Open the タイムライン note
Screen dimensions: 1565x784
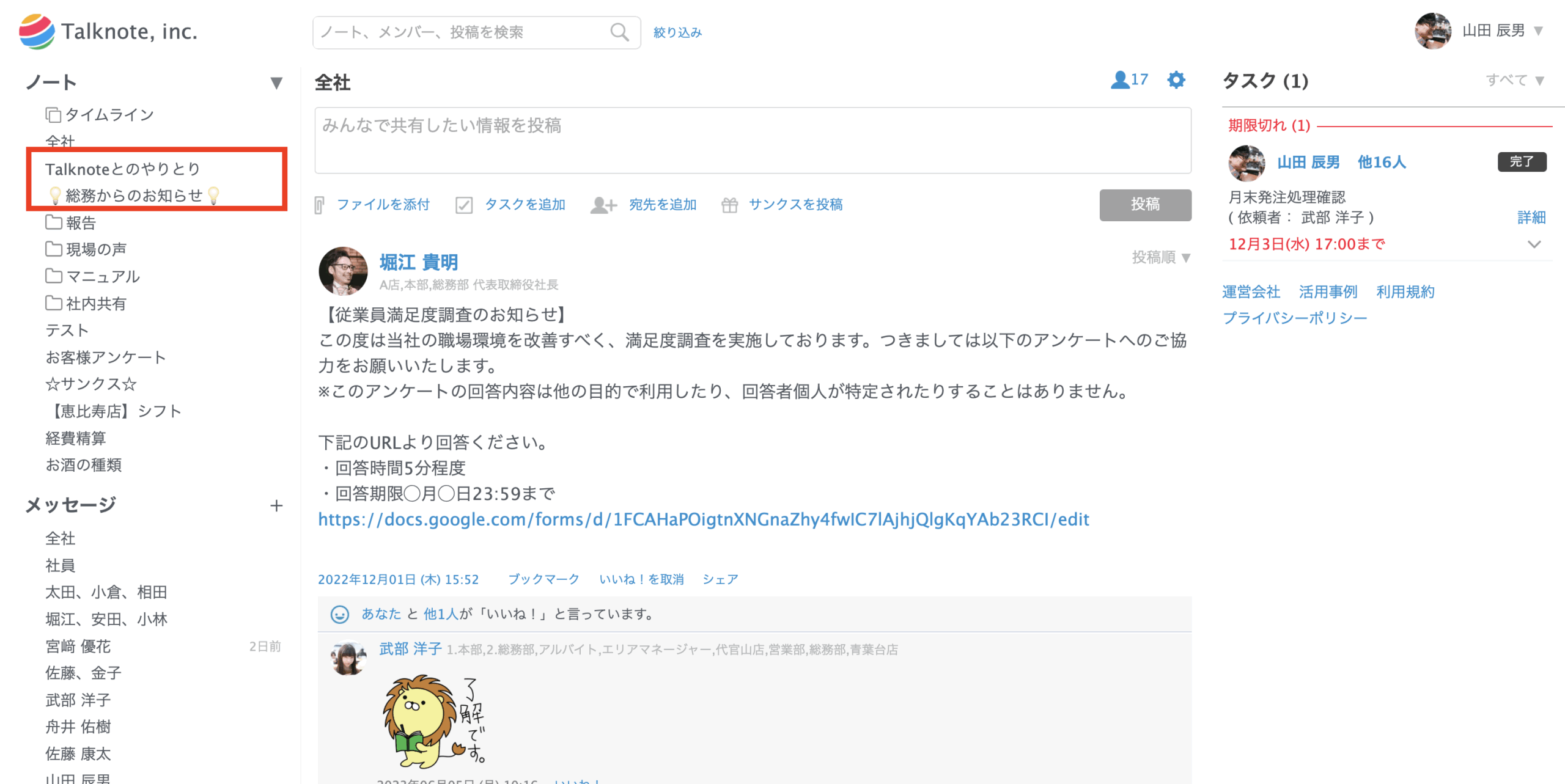(109, 115)
